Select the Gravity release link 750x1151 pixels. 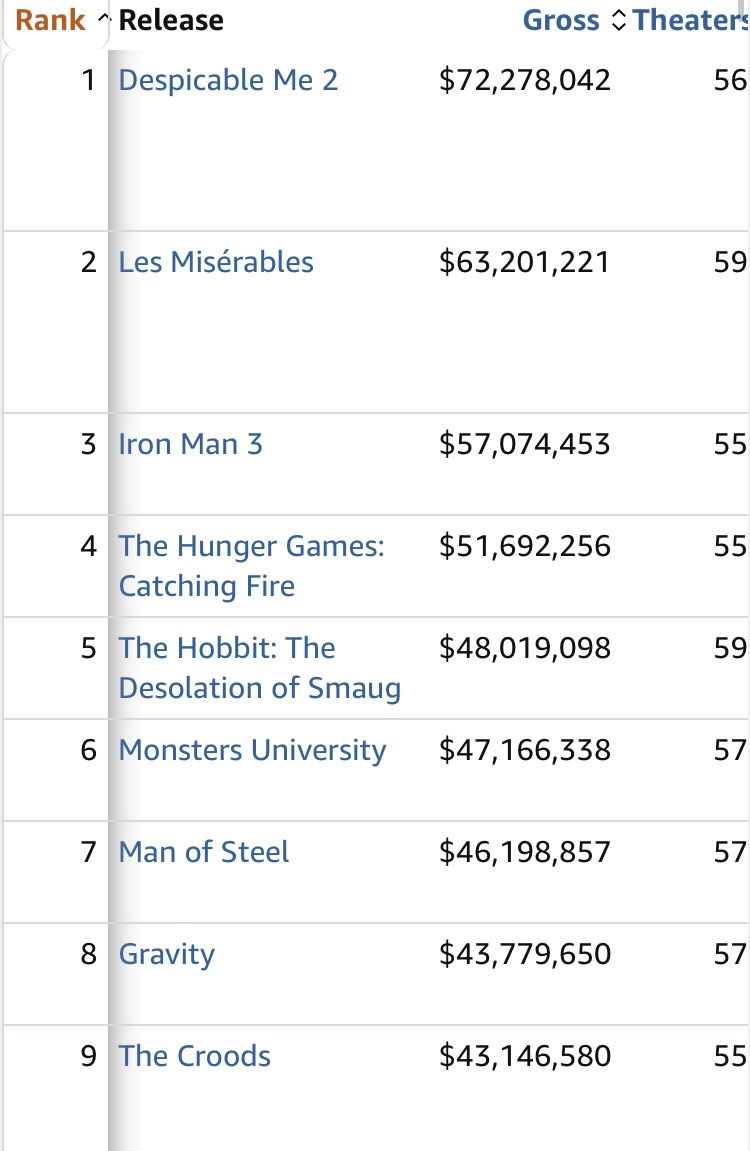point(167,954)
